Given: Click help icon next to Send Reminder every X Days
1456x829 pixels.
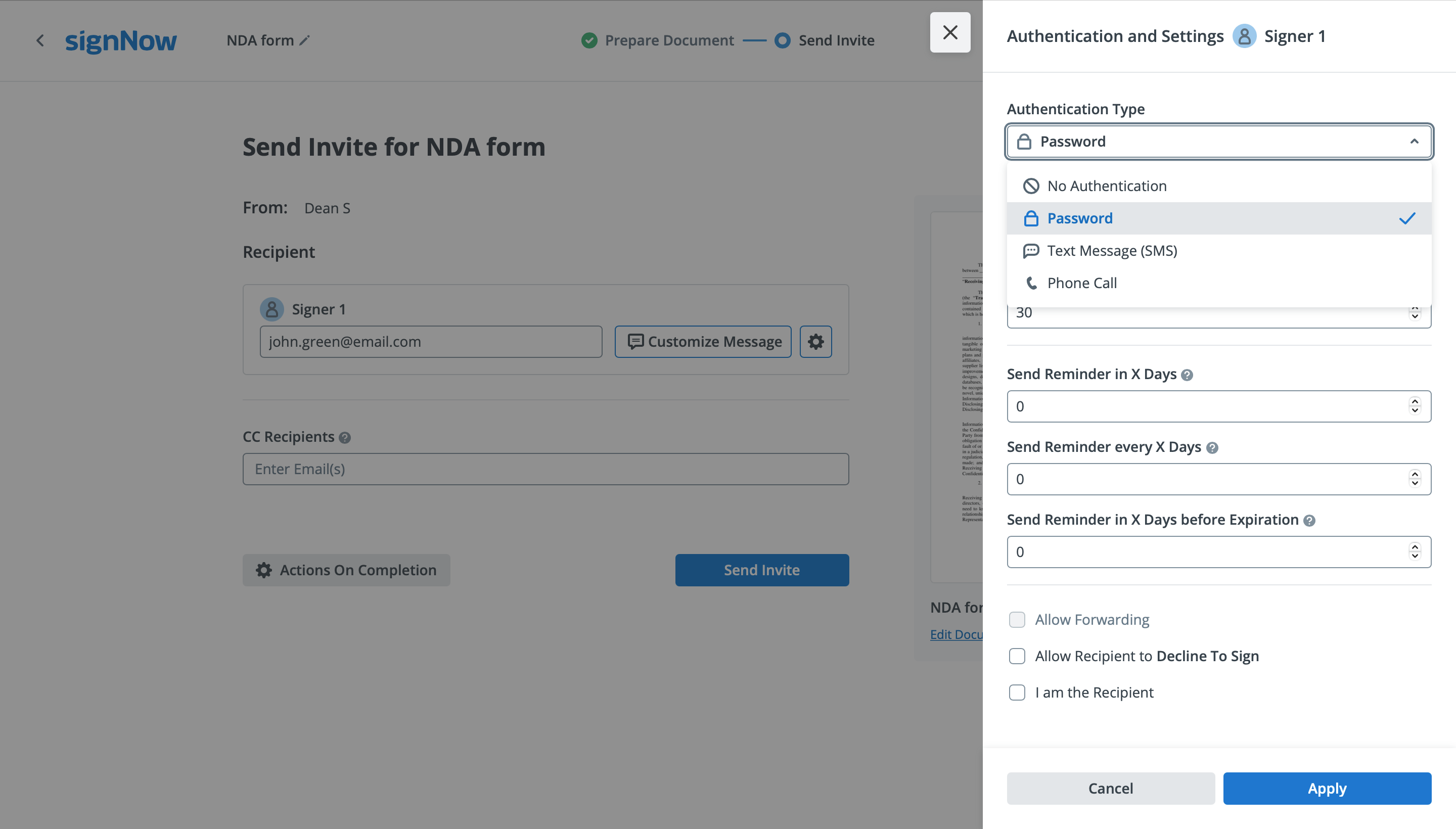Looking at the screenshot, I should (1212, 447).
